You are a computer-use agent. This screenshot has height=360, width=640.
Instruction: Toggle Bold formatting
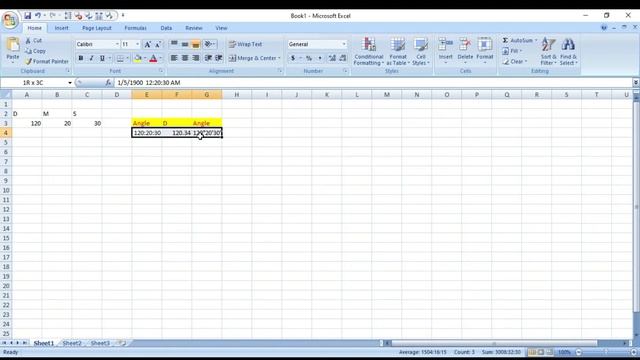pyautogui.click(x=81, y=58)
